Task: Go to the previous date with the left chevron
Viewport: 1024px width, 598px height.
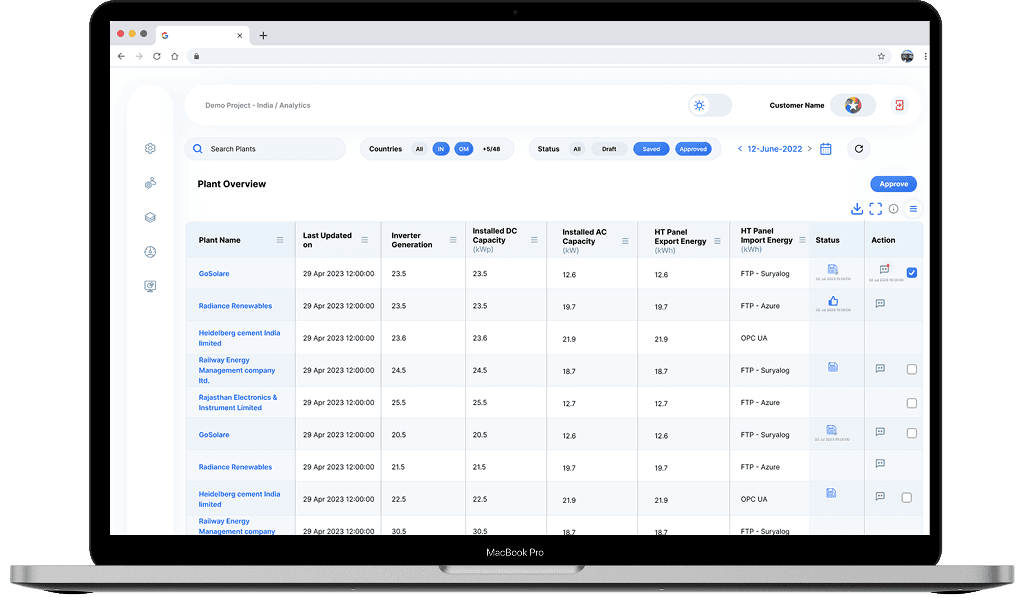Action: (x=740, y=149)
